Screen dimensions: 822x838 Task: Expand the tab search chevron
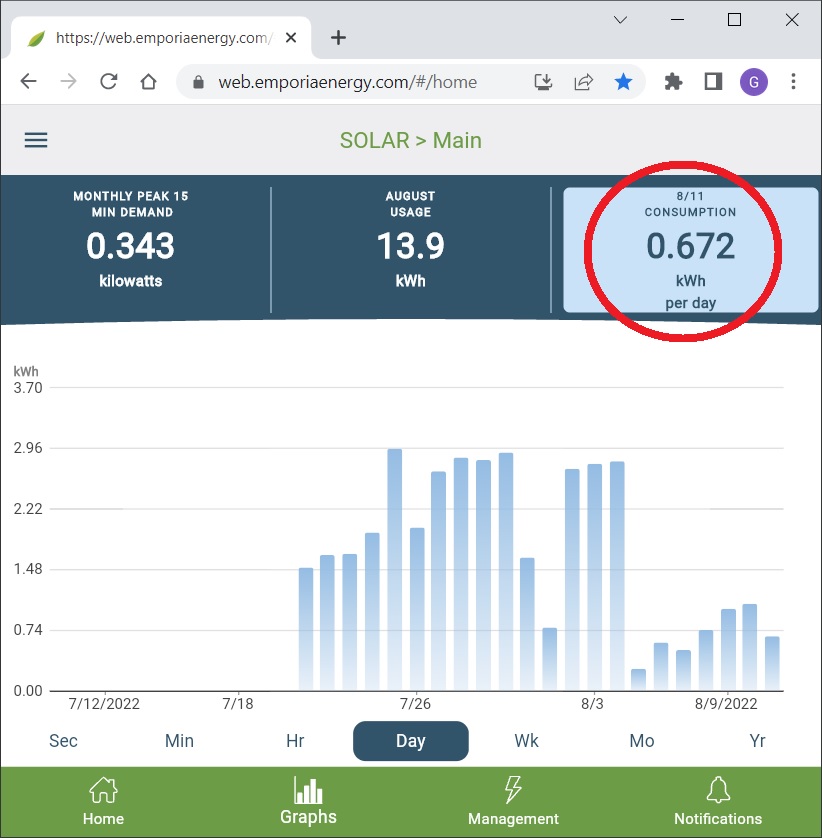click(620, 20)
